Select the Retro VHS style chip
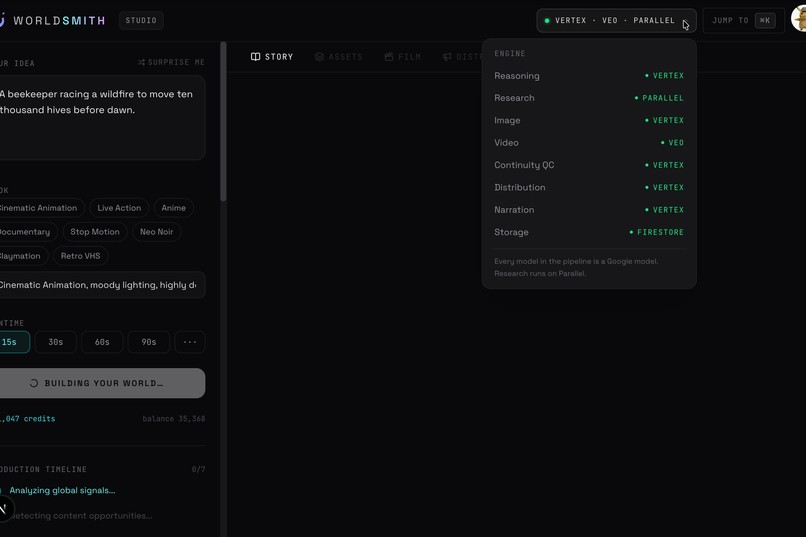The height and width of the screenshot is (537, 806). pos(81,256)
